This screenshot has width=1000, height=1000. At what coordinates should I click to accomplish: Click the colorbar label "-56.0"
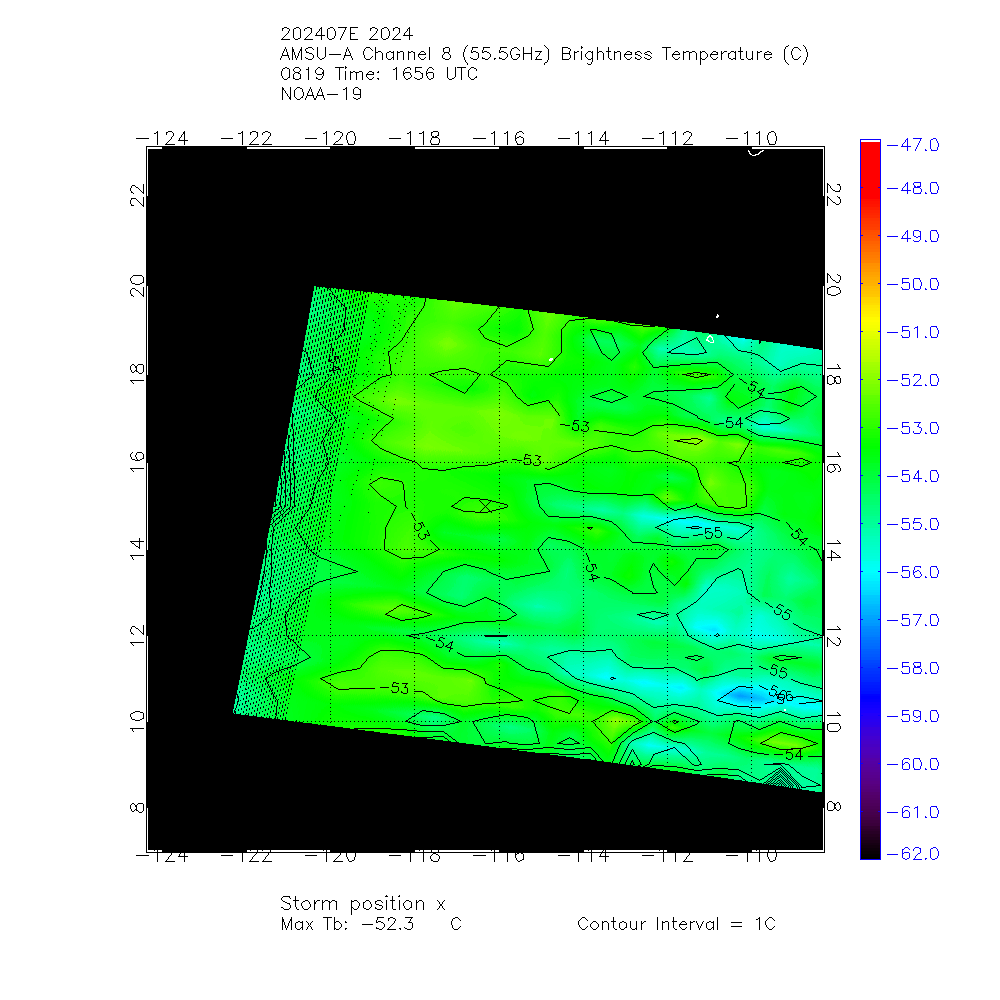[913, 572]
